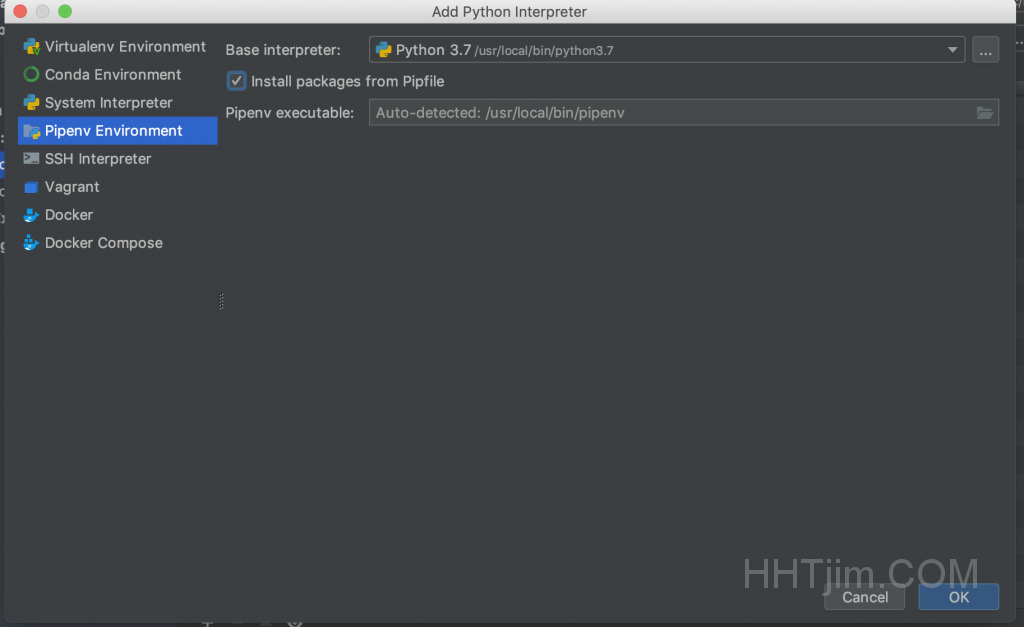This screenshot has width=1024, height=627.
Task: Click the Docker Compose whale icon
Action: click(x=31, y=243)
